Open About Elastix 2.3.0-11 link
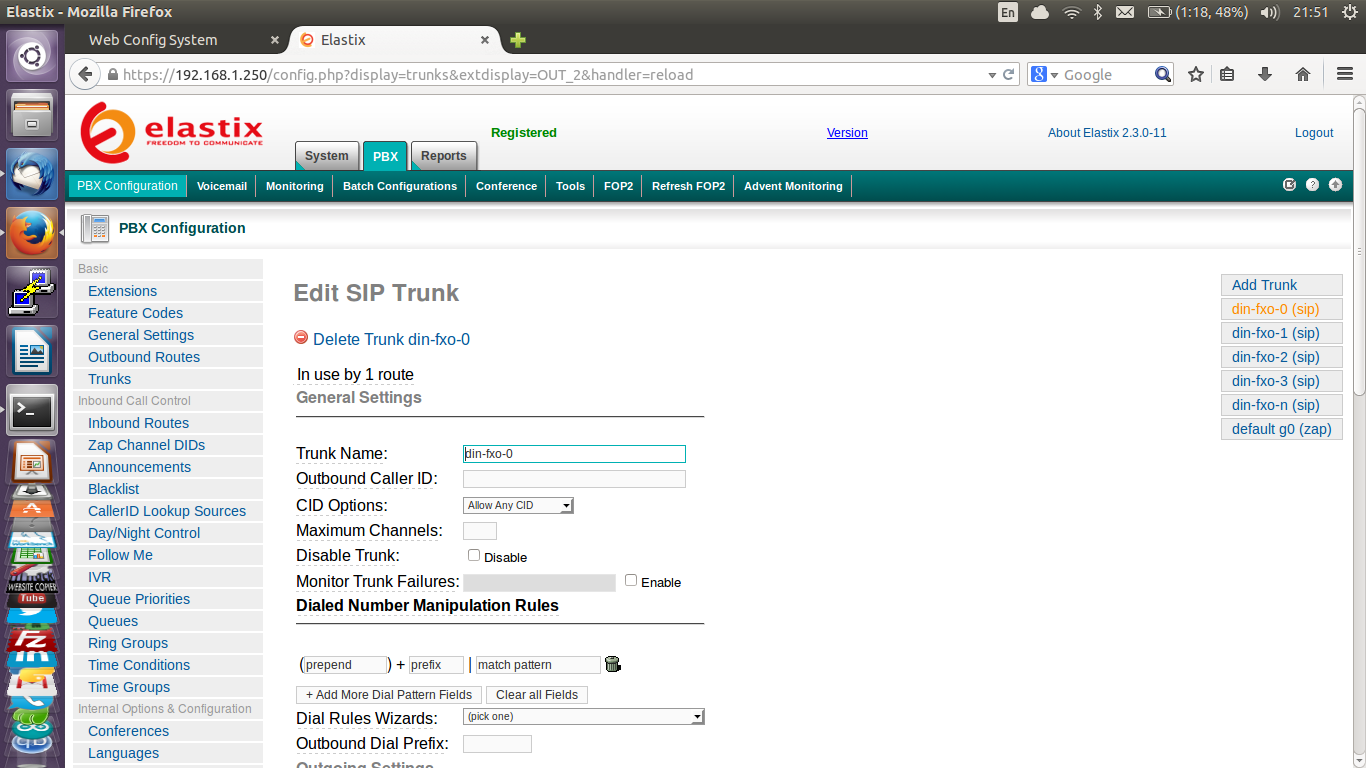The width and height of the screenshot is (1366, 768). (1107, 133)
